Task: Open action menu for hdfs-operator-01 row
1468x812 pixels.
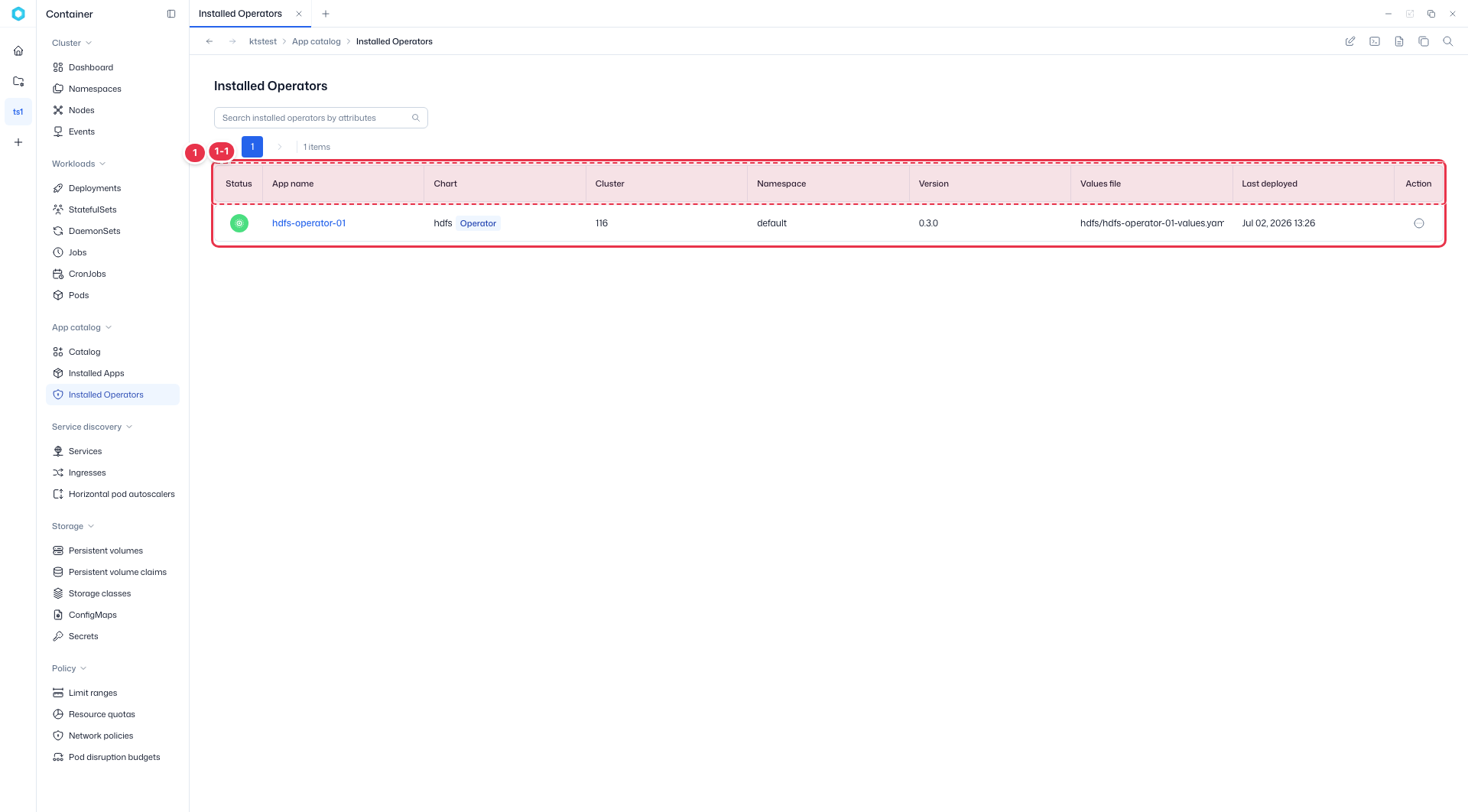Action: [1419, 223]
